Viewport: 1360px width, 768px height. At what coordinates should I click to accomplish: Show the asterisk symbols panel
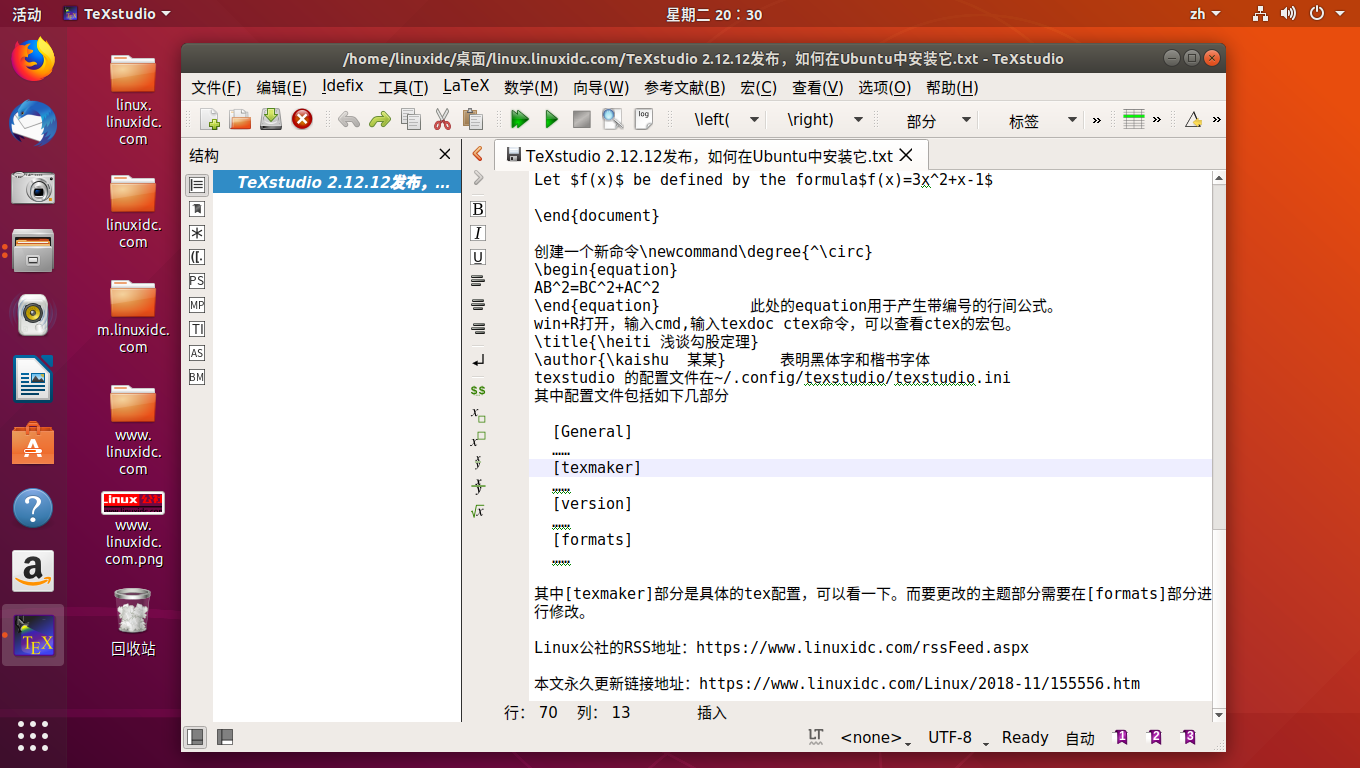[x=197, y=233]
